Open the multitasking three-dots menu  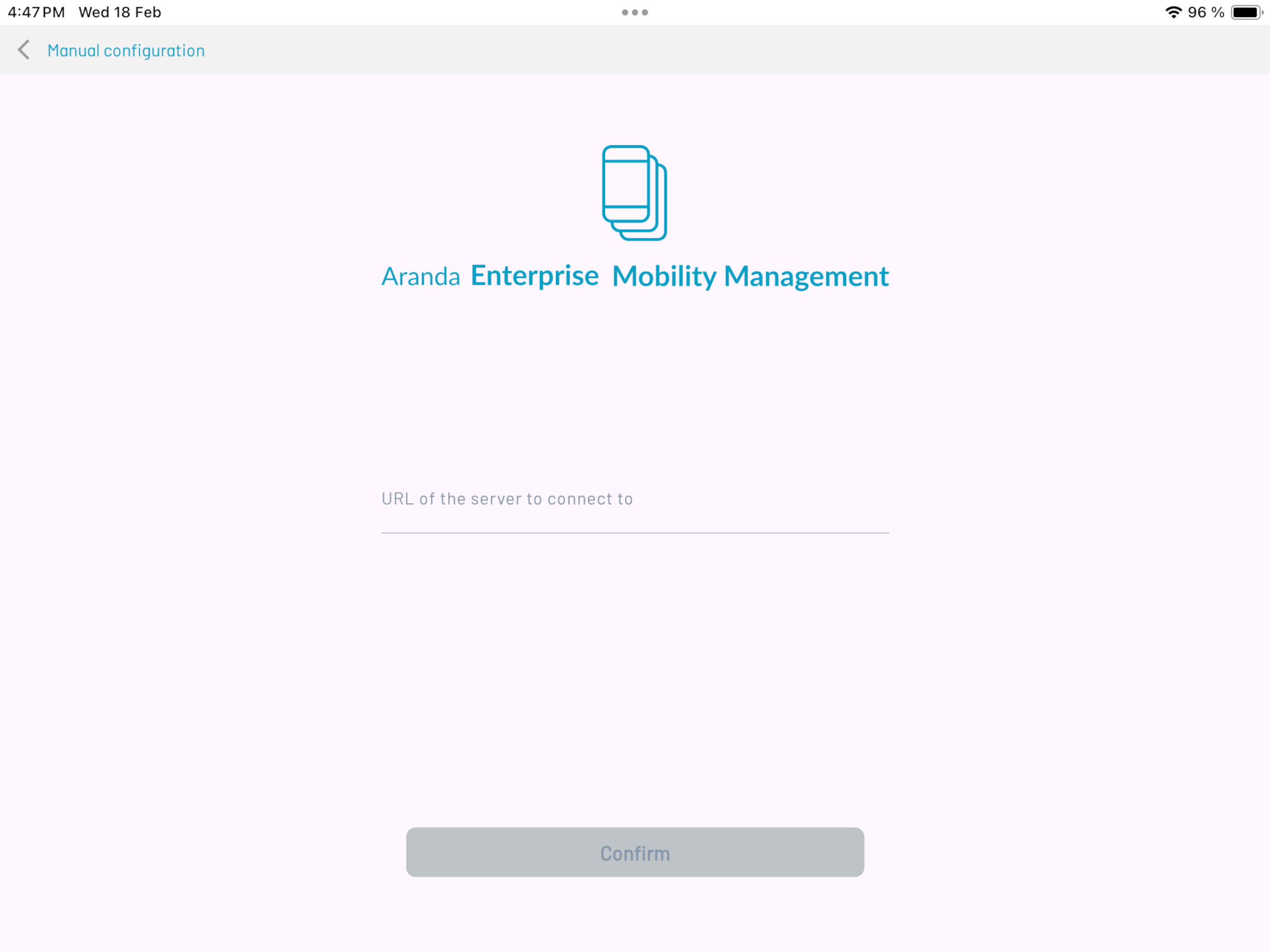pyautogui.click(x=635, y=12)
